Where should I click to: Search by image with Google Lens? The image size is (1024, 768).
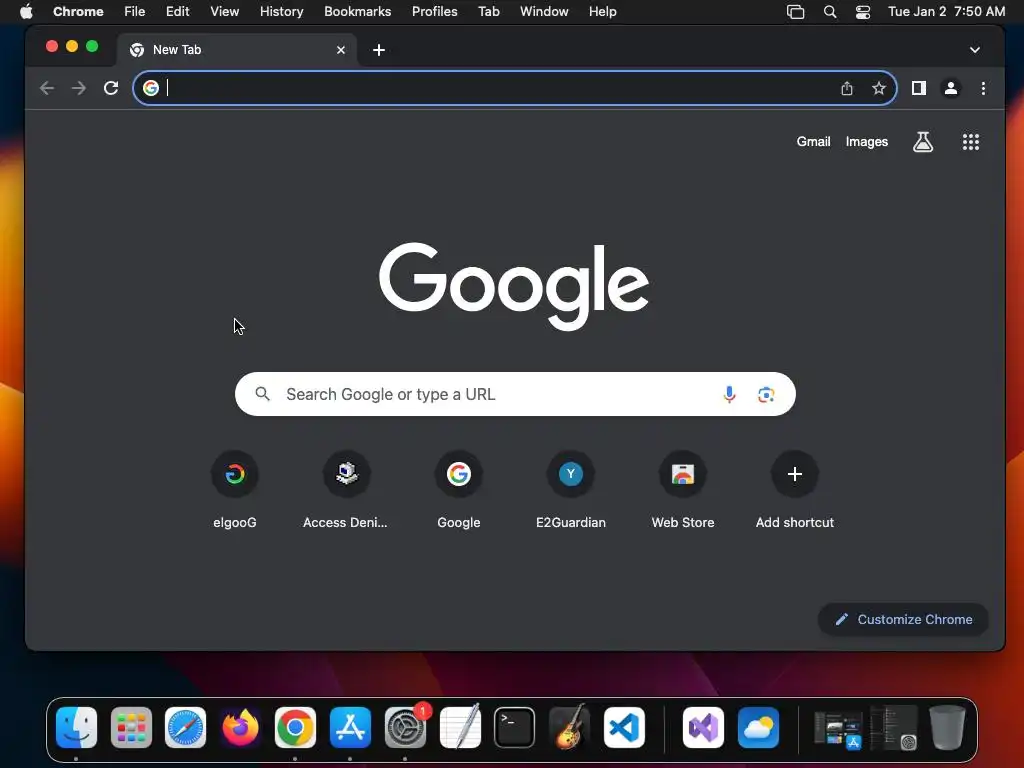(766, 394)
